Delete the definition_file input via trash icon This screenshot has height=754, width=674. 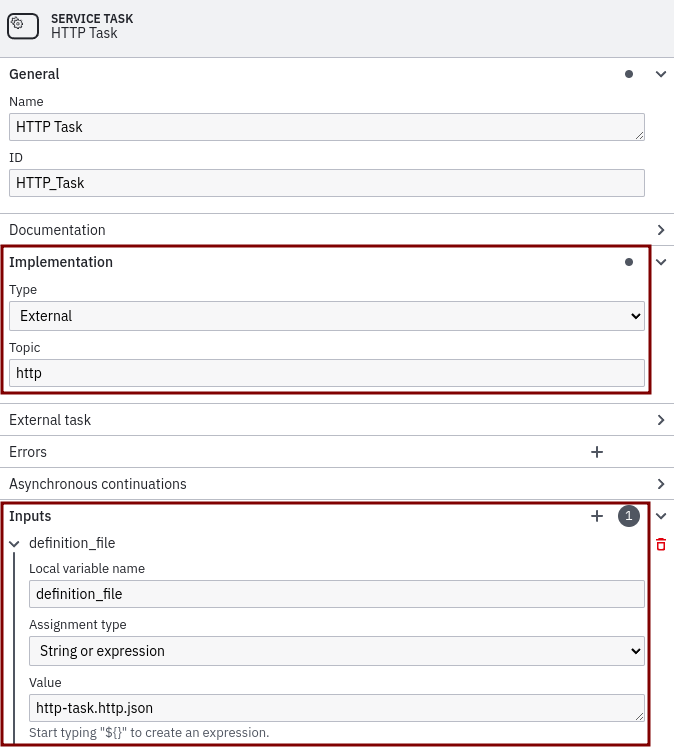click(660, 544)
